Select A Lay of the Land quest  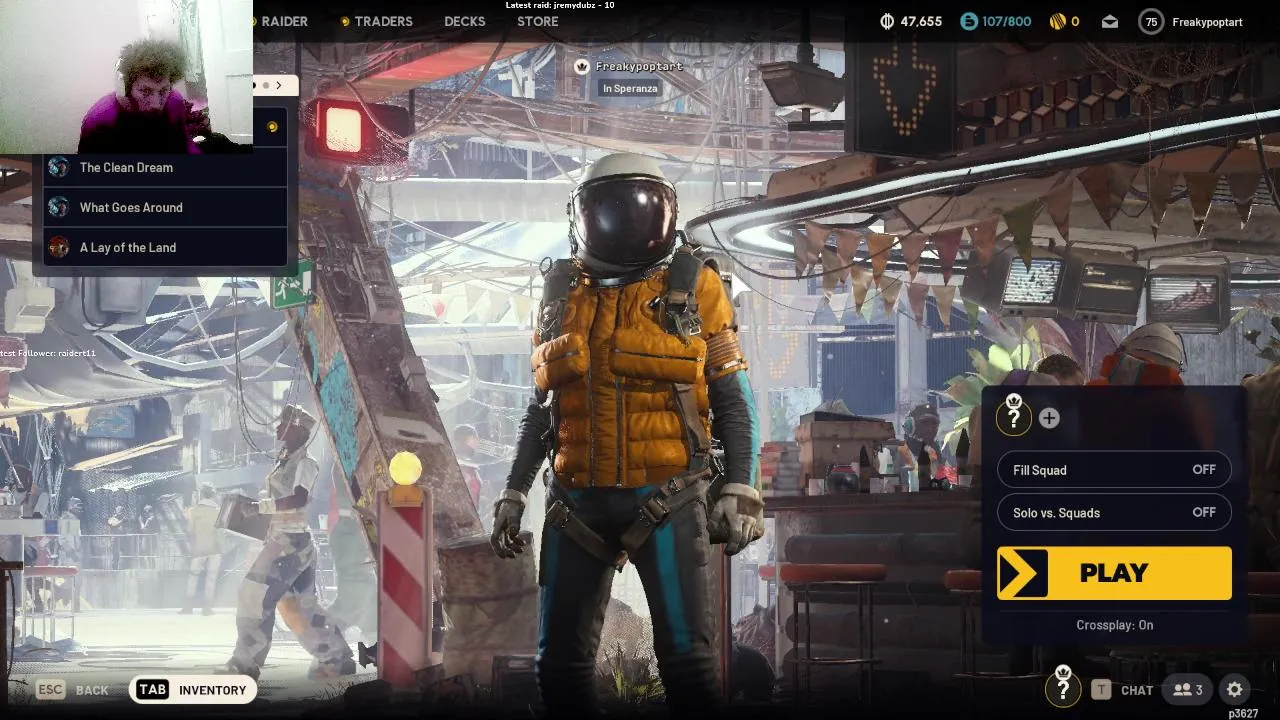click(x=165, y=247)
